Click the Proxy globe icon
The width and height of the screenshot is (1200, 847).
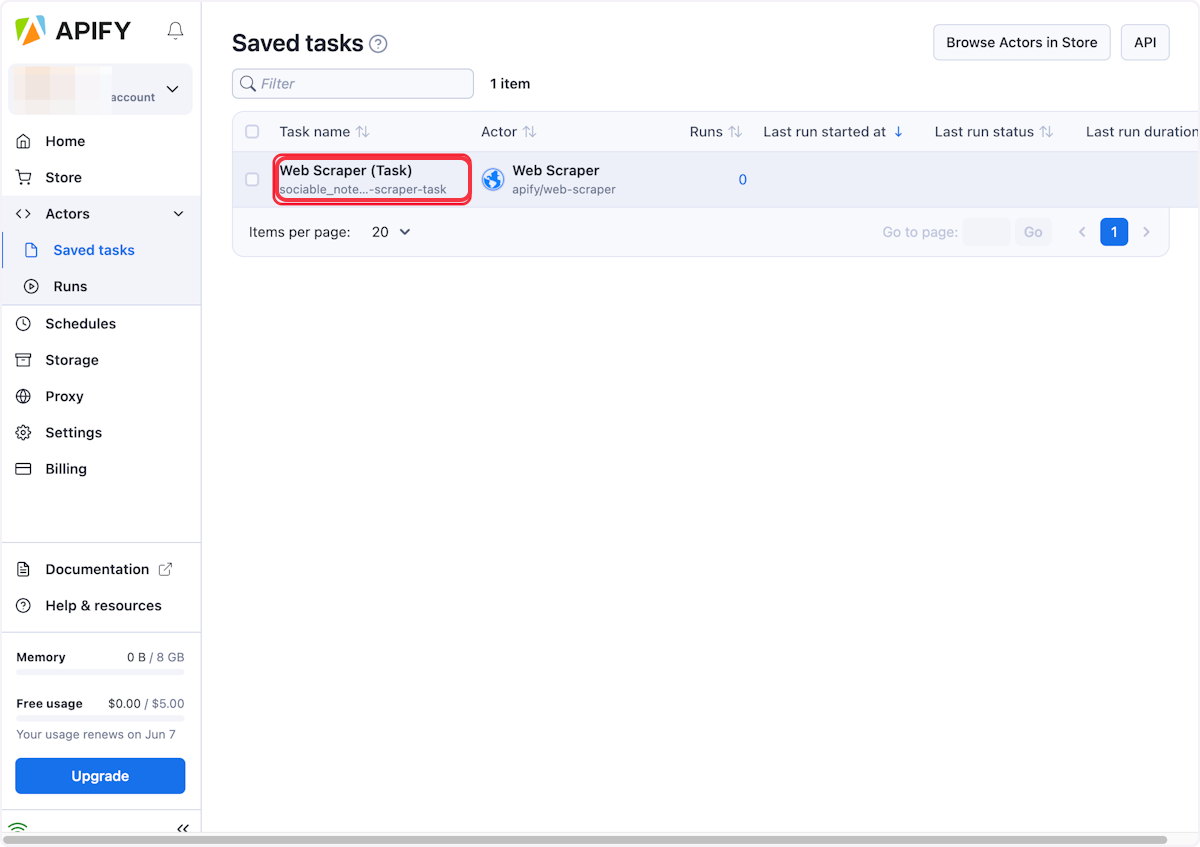(x=24, y=396)
